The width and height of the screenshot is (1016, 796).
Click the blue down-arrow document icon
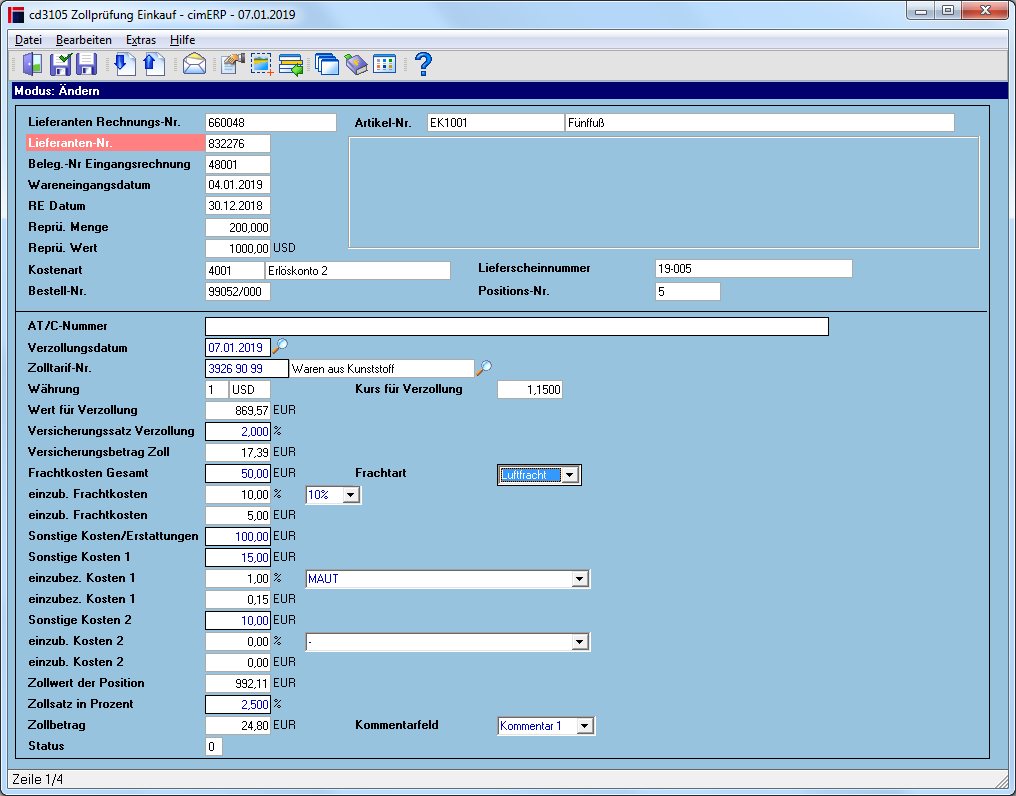pyautogui.click(x=124, y=64)
